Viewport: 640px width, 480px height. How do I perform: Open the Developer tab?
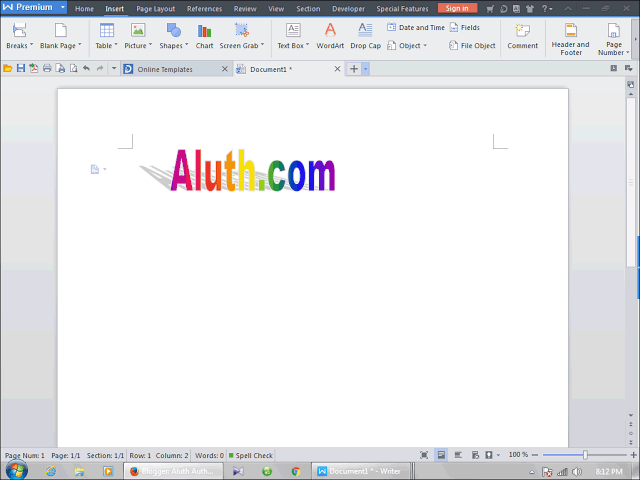[x=348, y=9]
